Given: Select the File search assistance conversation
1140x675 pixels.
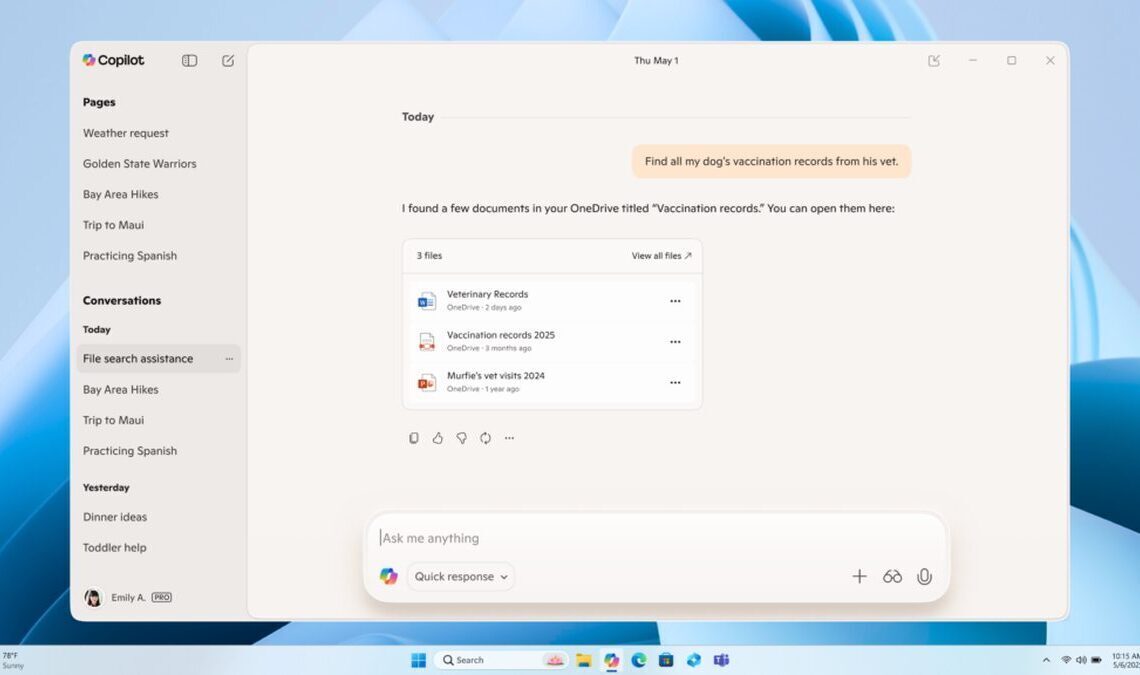Looking at the screenshot, I should click(x=158, y=359).
